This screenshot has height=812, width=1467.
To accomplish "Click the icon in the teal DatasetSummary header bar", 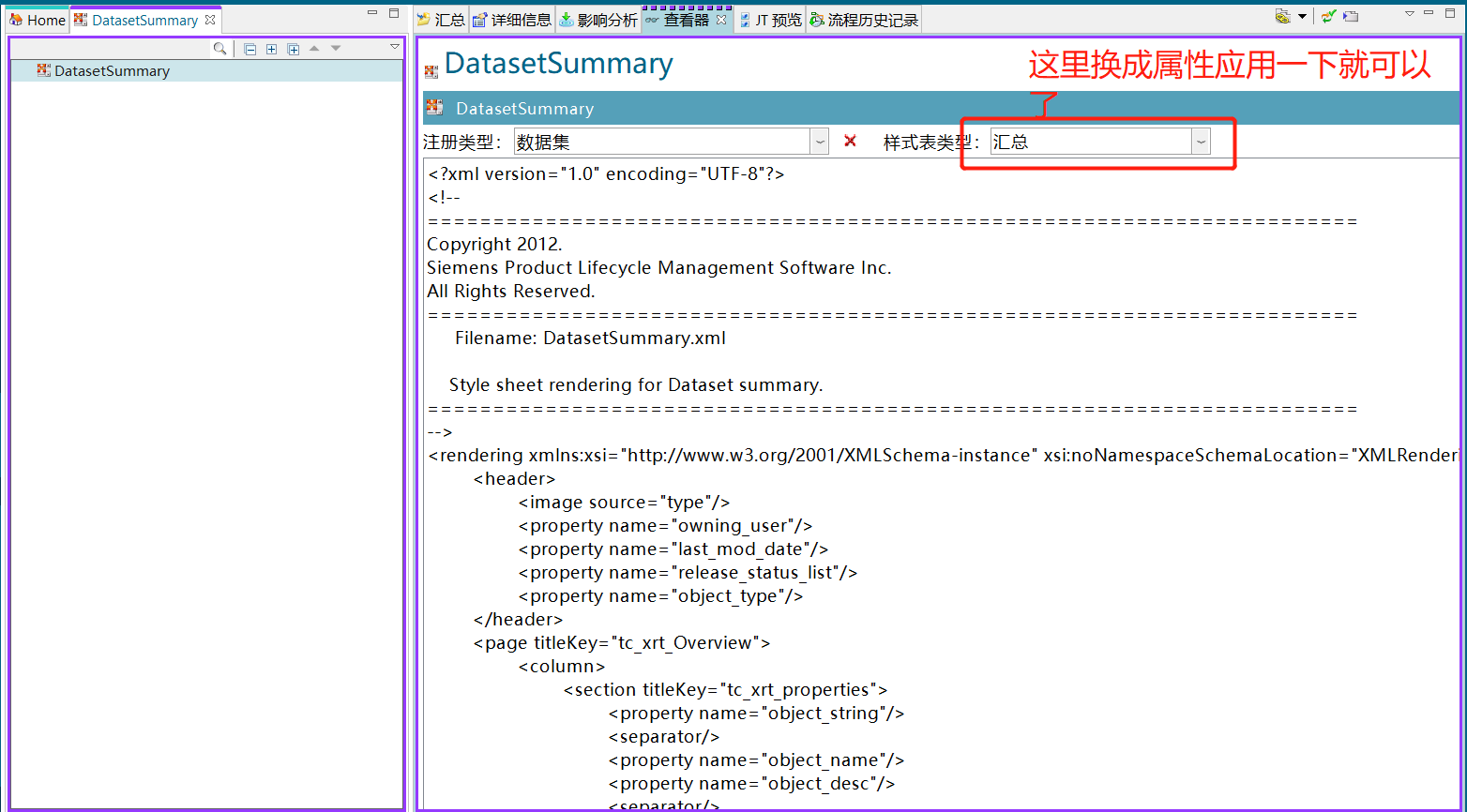I will tap(434, 107).
